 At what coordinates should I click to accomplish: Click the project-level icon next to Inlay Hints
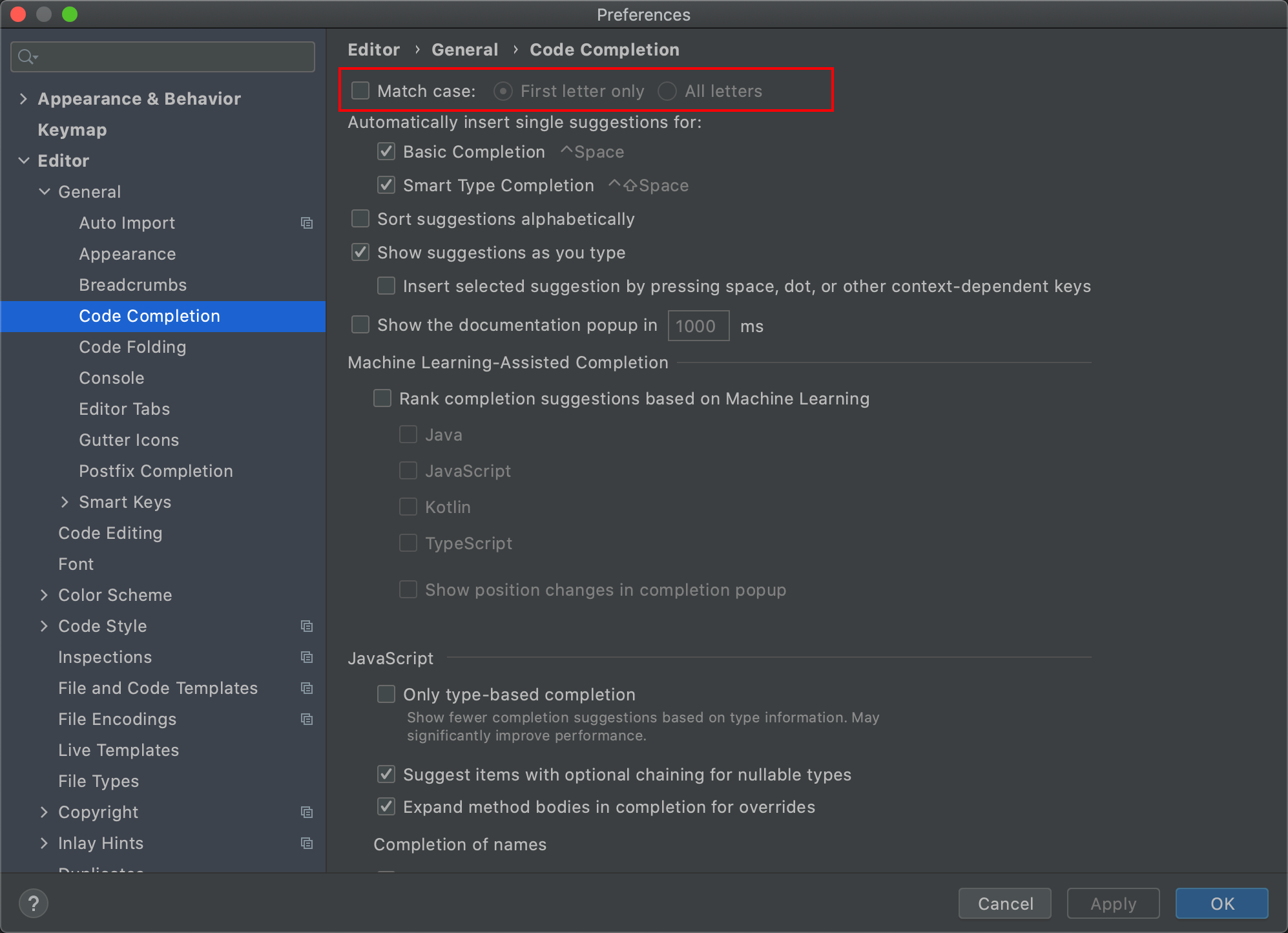click(x=307, y=843)
